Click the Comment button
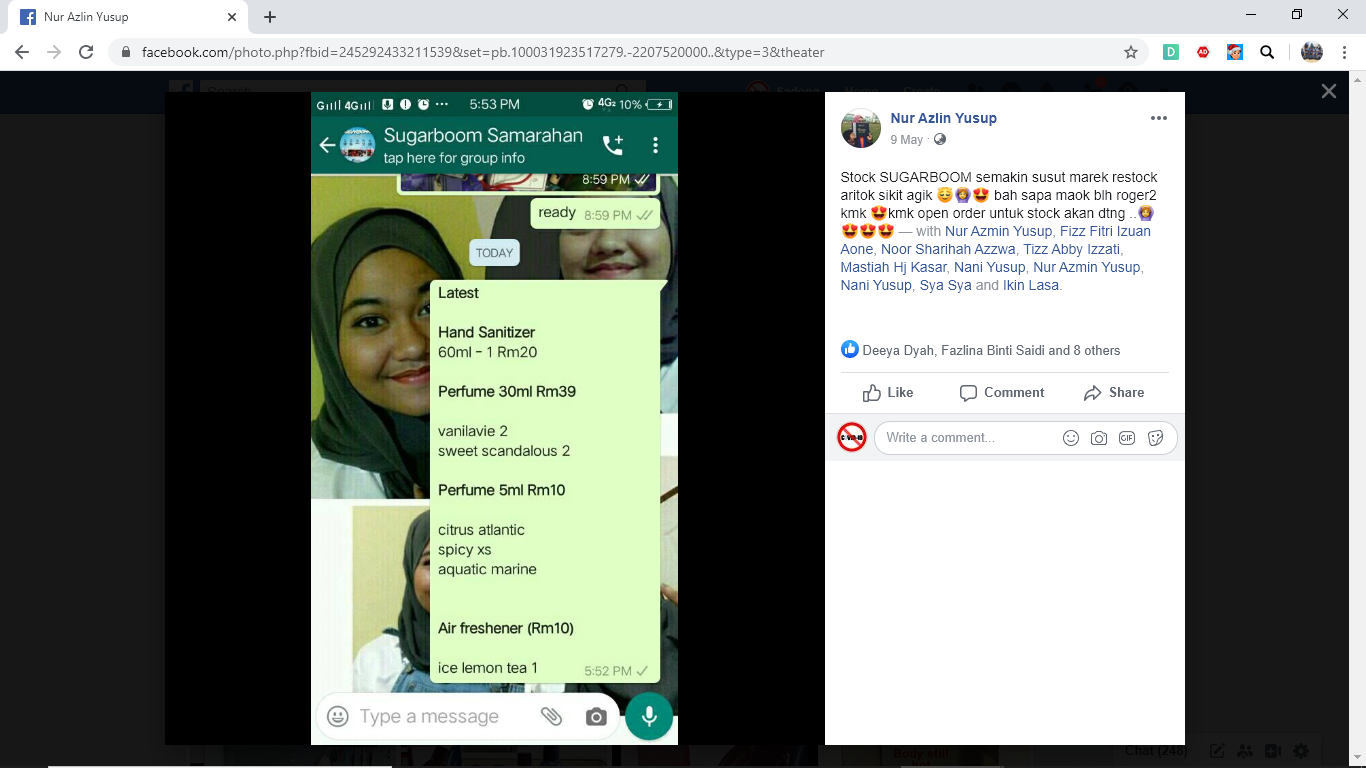1366x768 pixels. click(1001, 393)
